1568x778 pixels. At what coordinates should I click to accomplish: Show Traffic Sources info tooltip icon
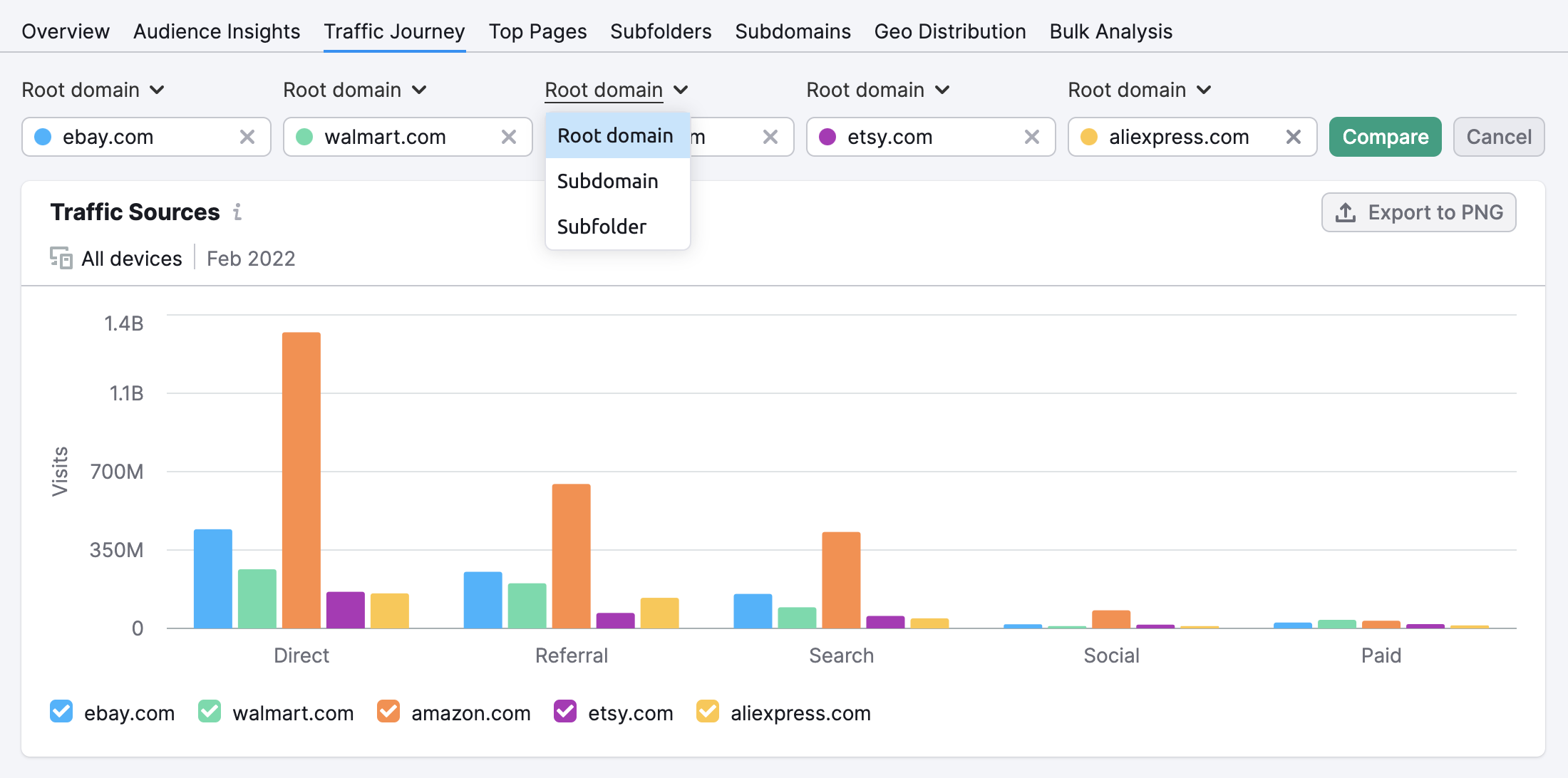pos(237,212)
